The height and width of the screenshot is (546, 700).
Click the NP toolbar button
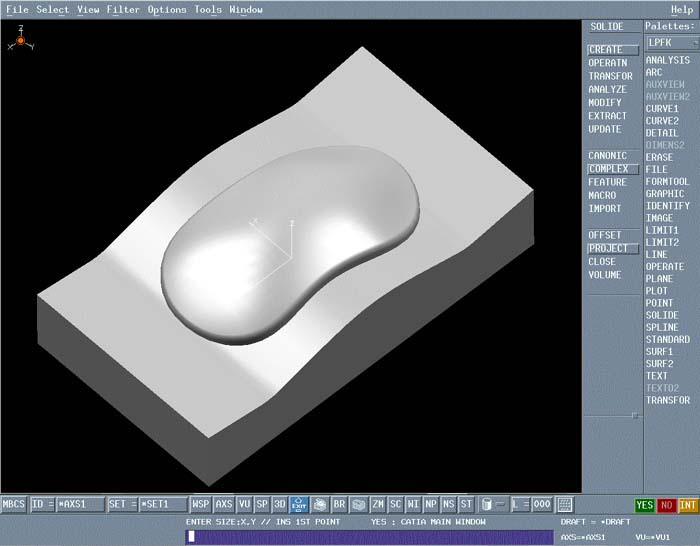tap(431, 505)
